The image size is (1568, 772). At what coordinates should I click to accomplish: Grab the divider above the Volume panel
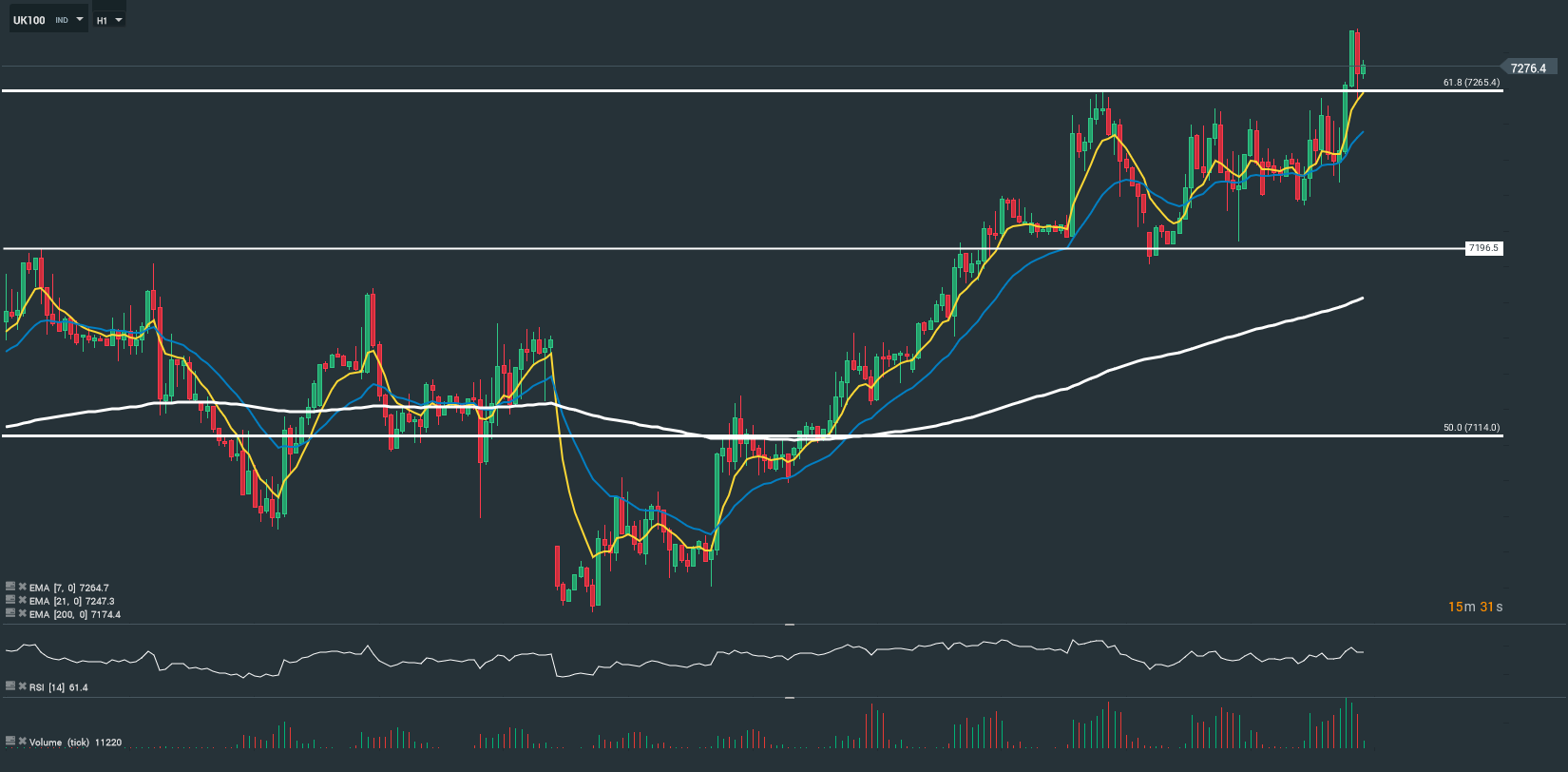pos(789,698)
